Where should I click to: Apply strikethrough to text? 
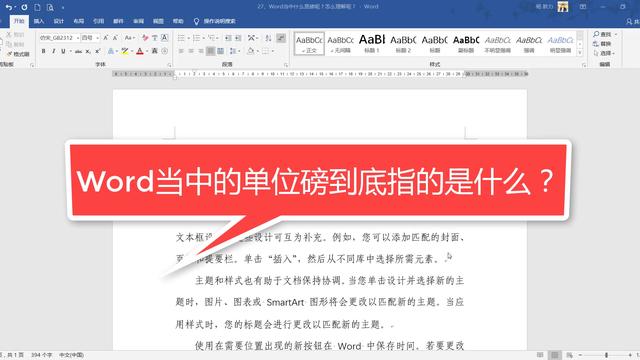(x=78, y=51)
